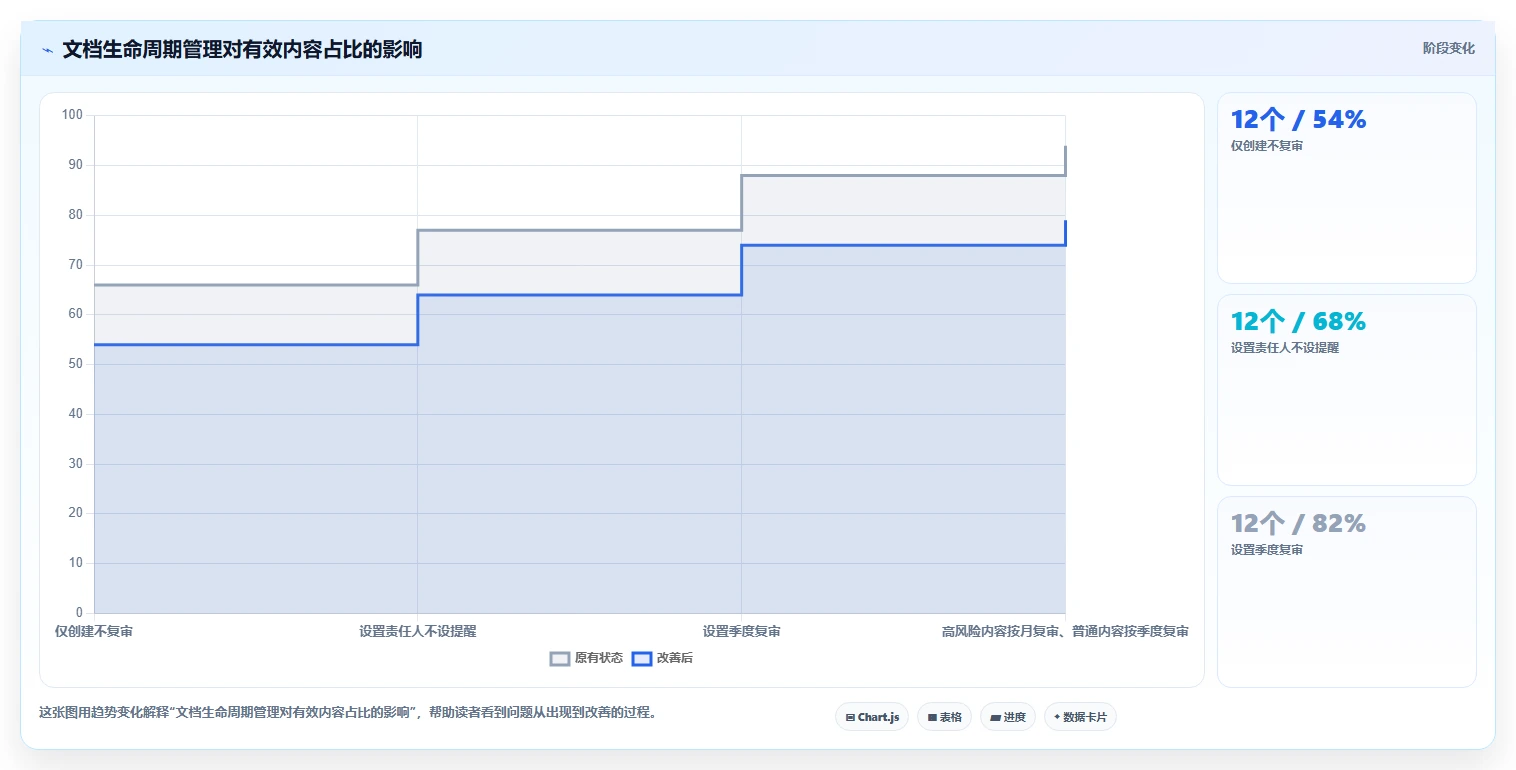The width and height of the screenshot is (1516, 770).
Task: Click the y-axis value 50
Action: pyautogui.click(x=76, y=364)
